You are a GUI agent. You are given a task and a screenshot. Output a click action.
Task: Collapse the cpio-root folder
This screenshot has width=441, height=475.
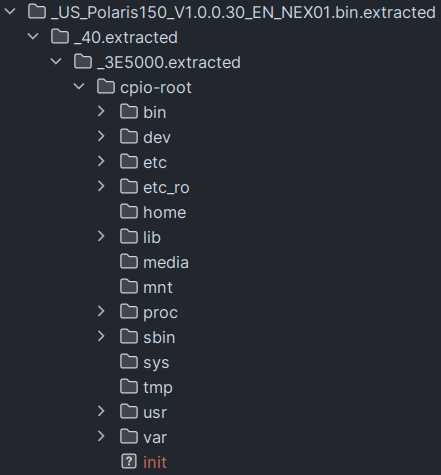click(x=79, y=87)
